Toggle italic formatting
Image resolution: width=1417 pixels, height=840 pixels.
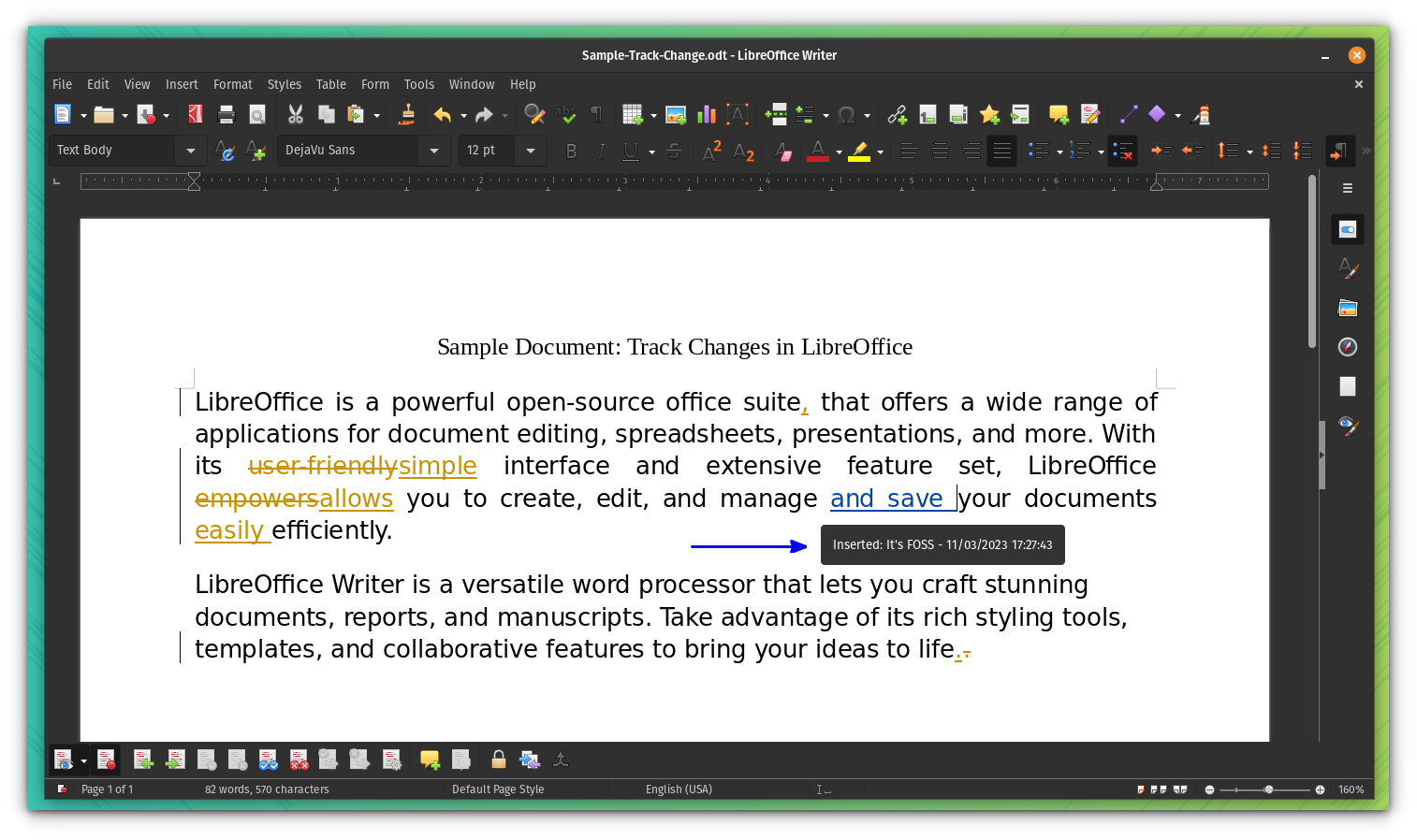tap(601, 150)
